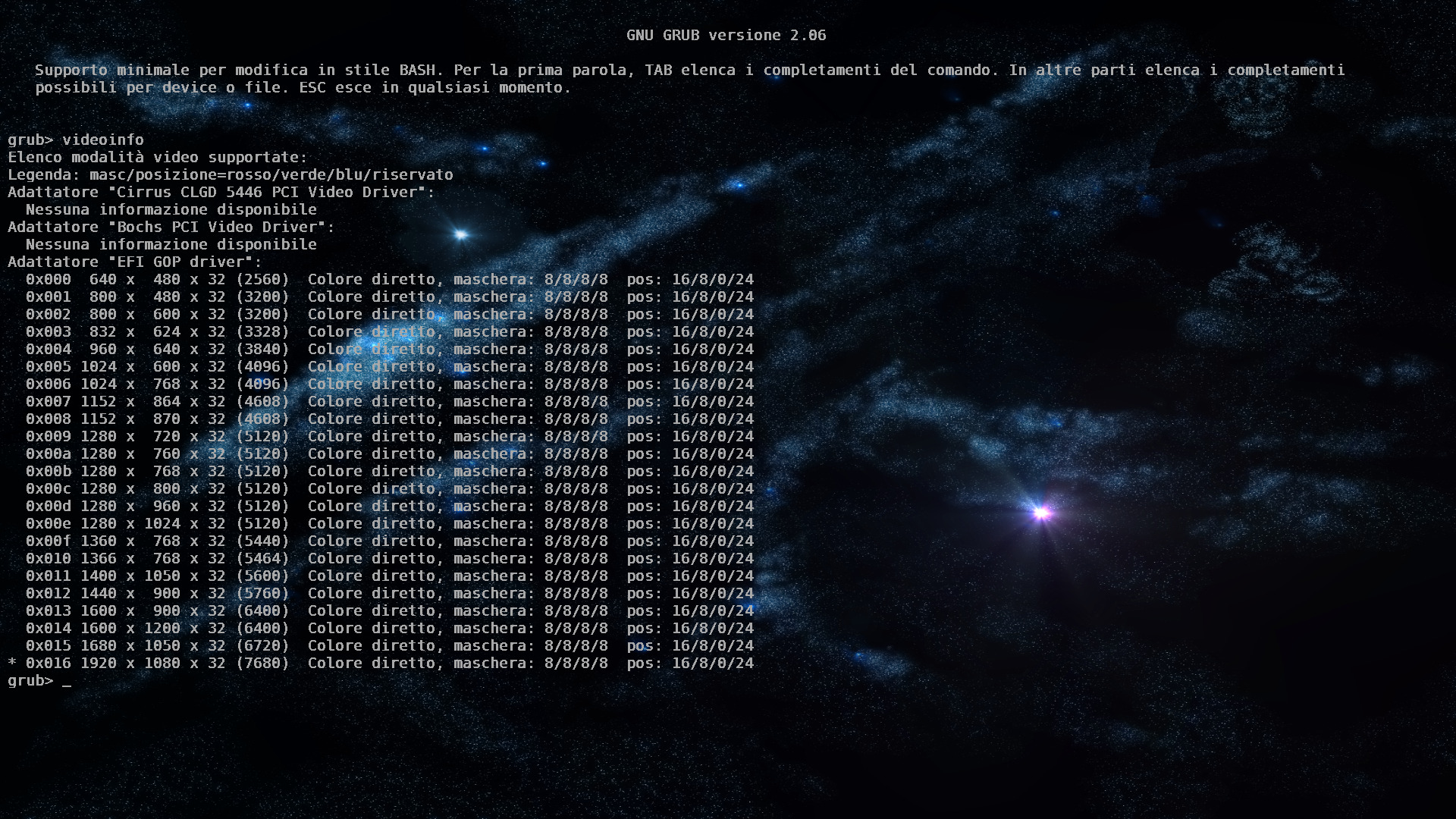Viewport: 1456px width, 819px height.
Task: Click the 0x011 1400 x 1050 mode line
Action: point(389,576)
